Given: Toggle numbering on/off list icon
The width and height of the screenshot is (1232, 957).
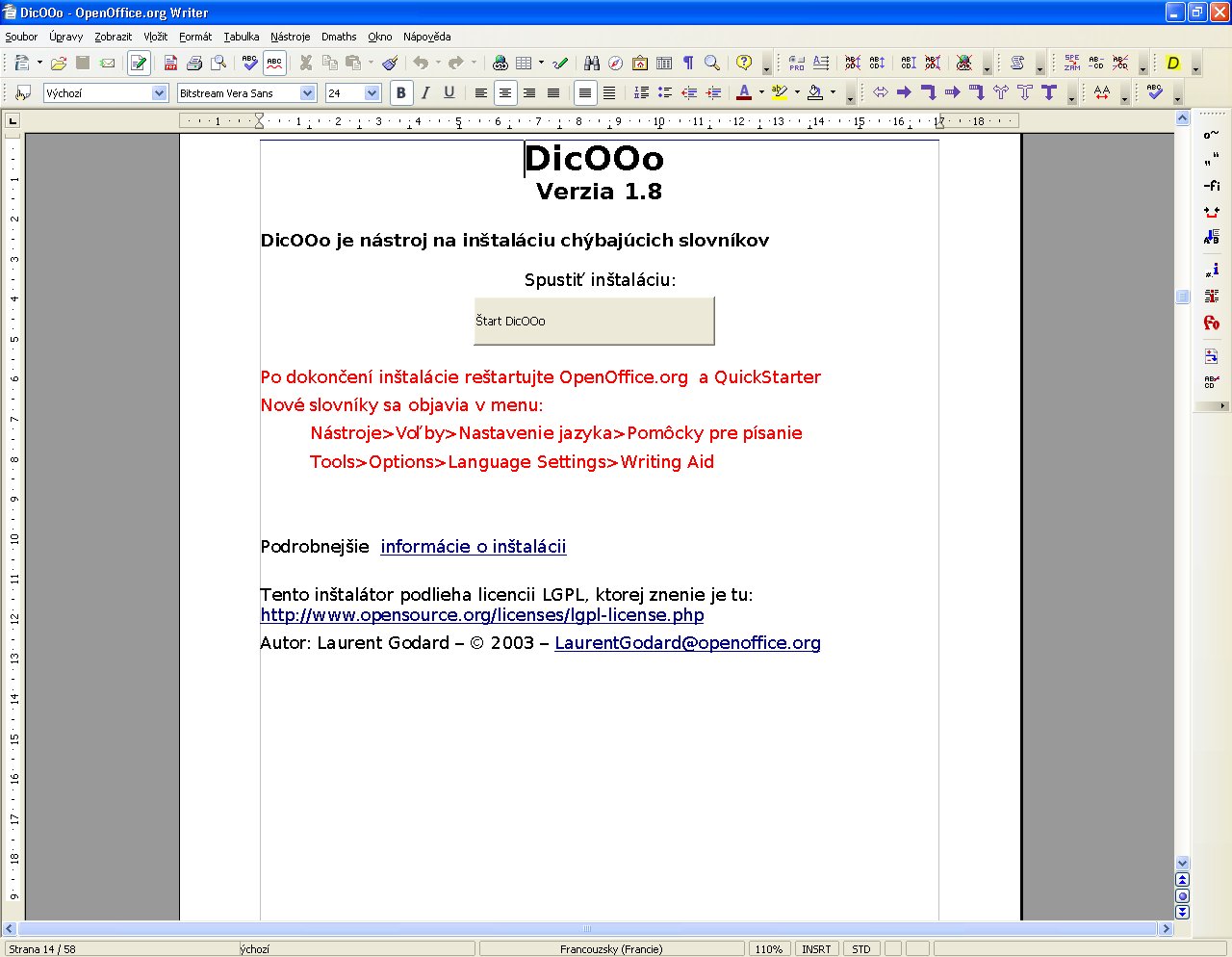Looking at the screenshot, I should 641,92.
